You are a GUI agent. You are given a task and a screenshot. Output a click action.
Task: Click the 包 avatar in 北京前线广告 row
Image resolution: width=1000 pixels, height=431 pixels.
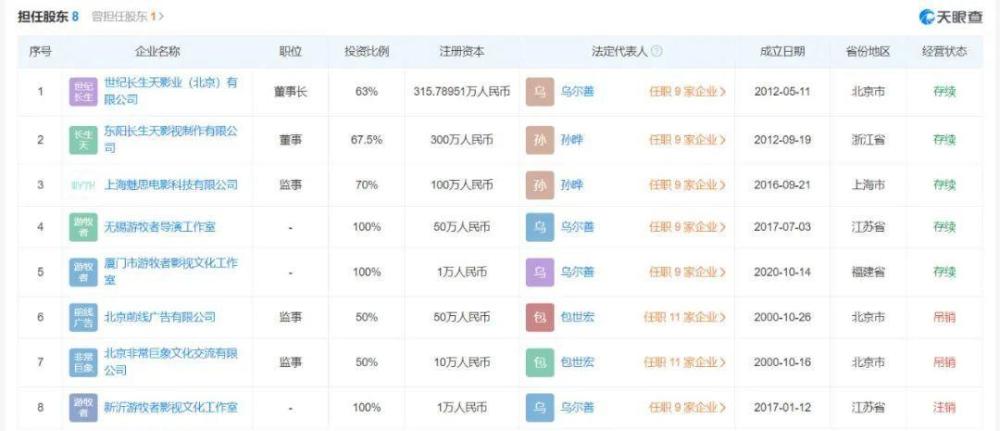click(540, 317)
